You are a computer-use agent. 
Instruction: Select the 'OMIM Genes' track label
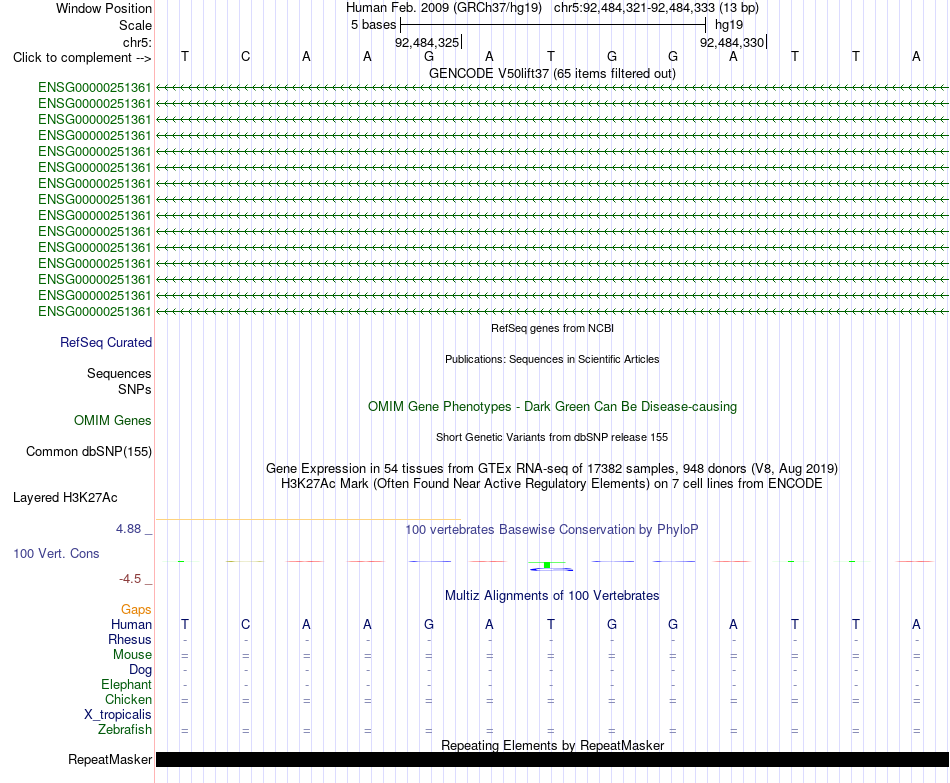(x=113, y=421)
